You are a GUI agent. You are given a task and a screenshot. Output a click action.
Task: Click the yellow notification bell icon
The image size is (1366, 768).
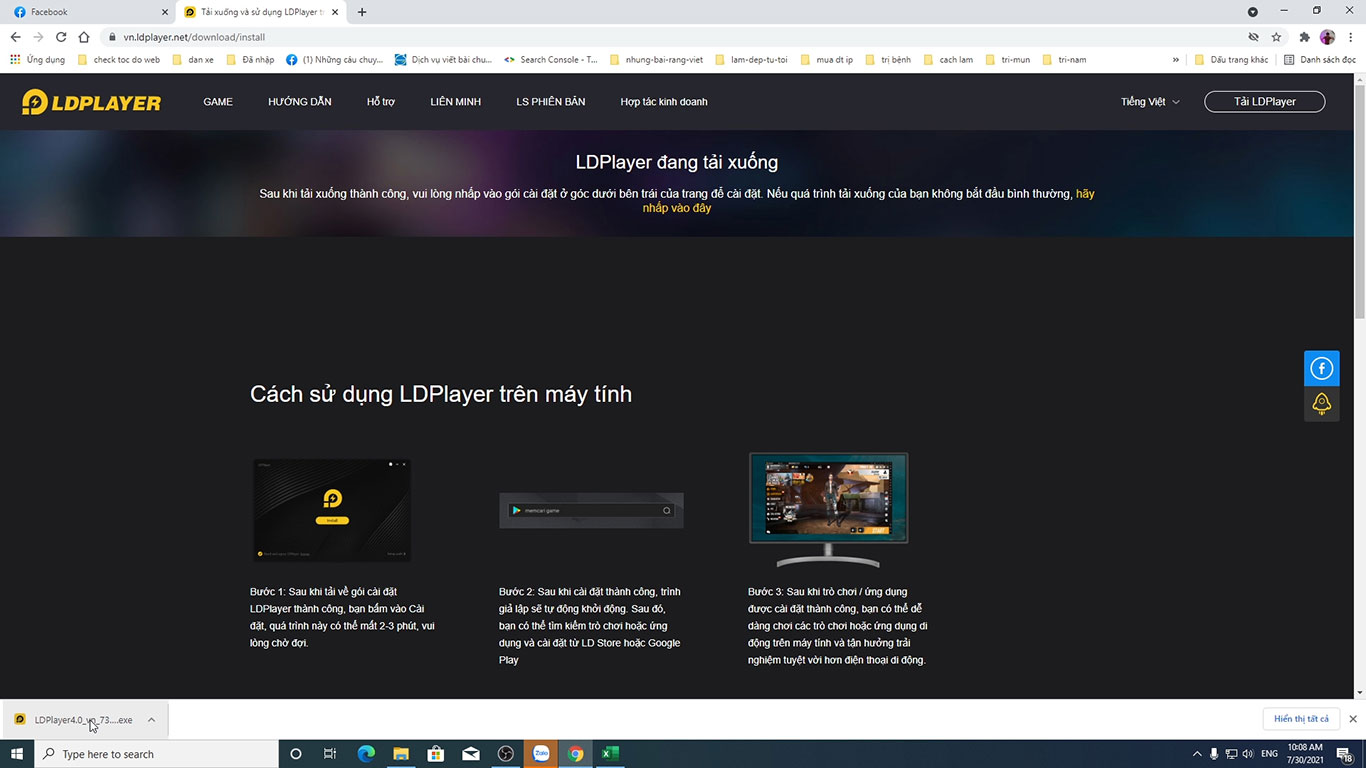pyautogui.click(x=1321, y=404)
